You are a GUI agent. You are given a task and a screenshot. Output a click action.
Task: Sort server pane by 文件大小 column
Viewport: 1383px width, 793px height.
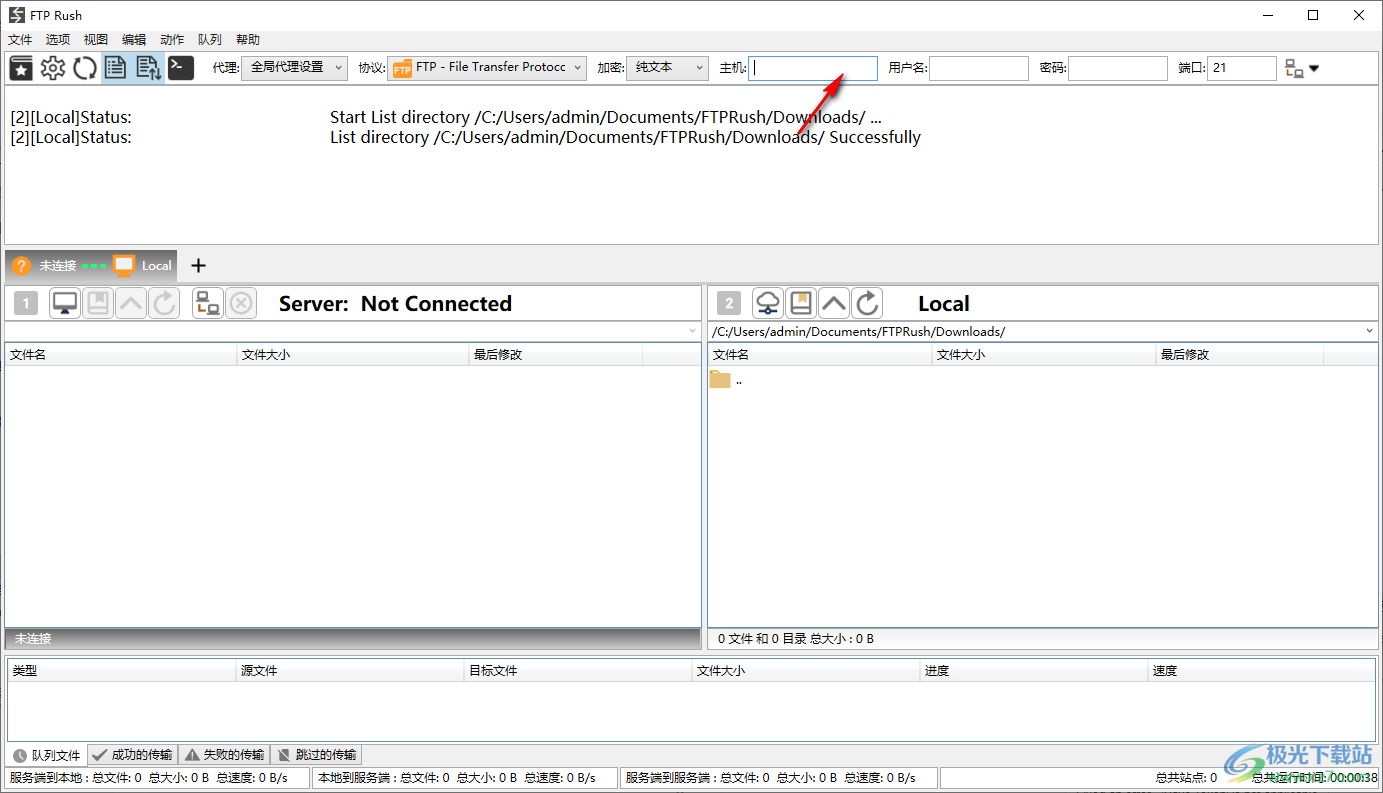(x=353, y=355)
